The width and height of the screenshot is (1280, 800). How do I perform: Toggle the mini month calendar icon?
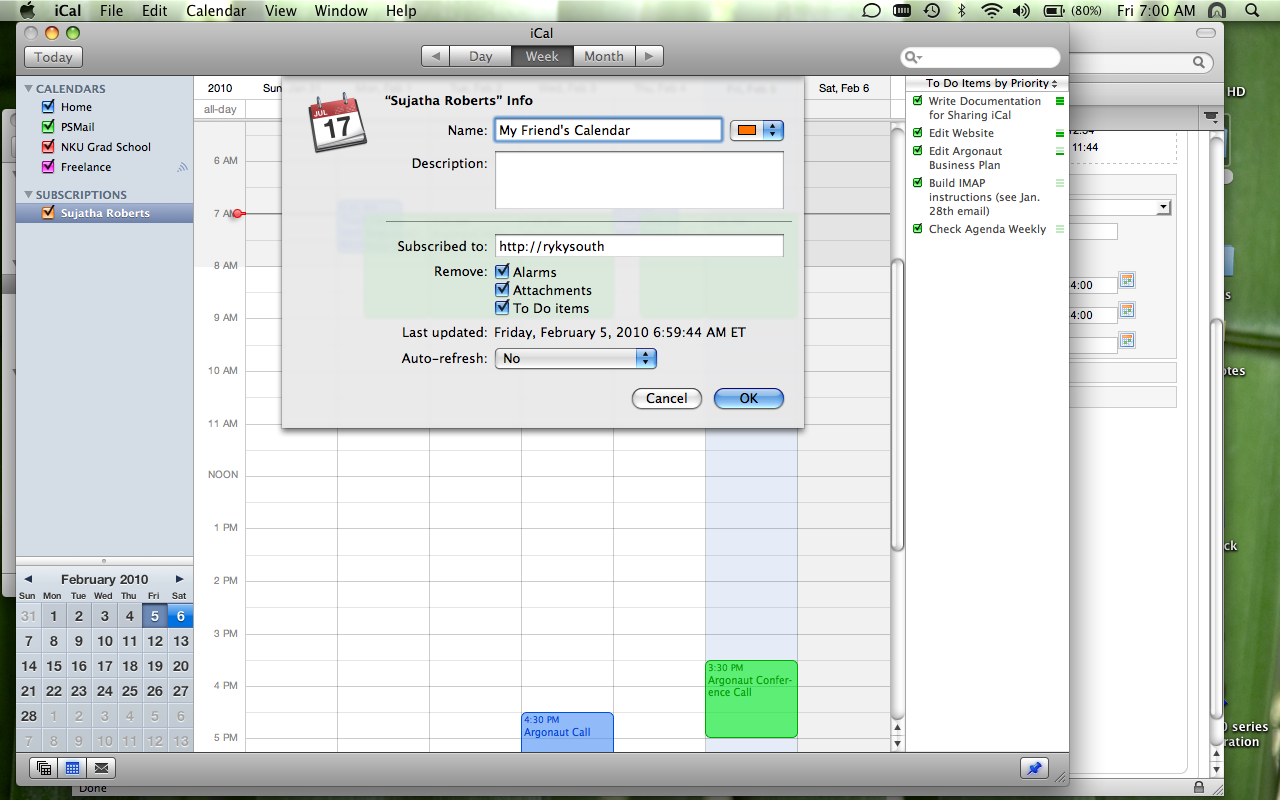pos(72,768)
